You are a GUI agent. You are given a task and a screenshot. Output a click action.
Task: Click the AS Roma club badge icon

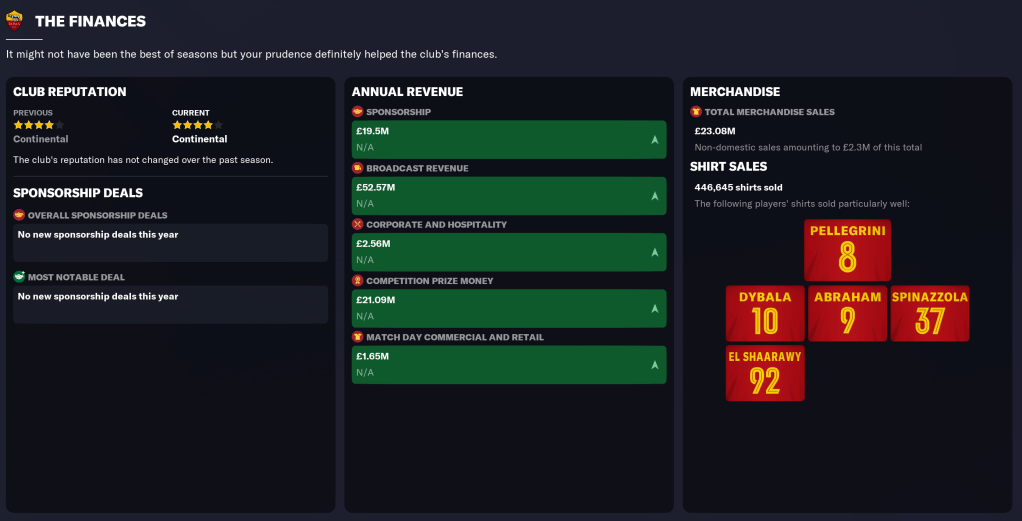coord(14,20)
